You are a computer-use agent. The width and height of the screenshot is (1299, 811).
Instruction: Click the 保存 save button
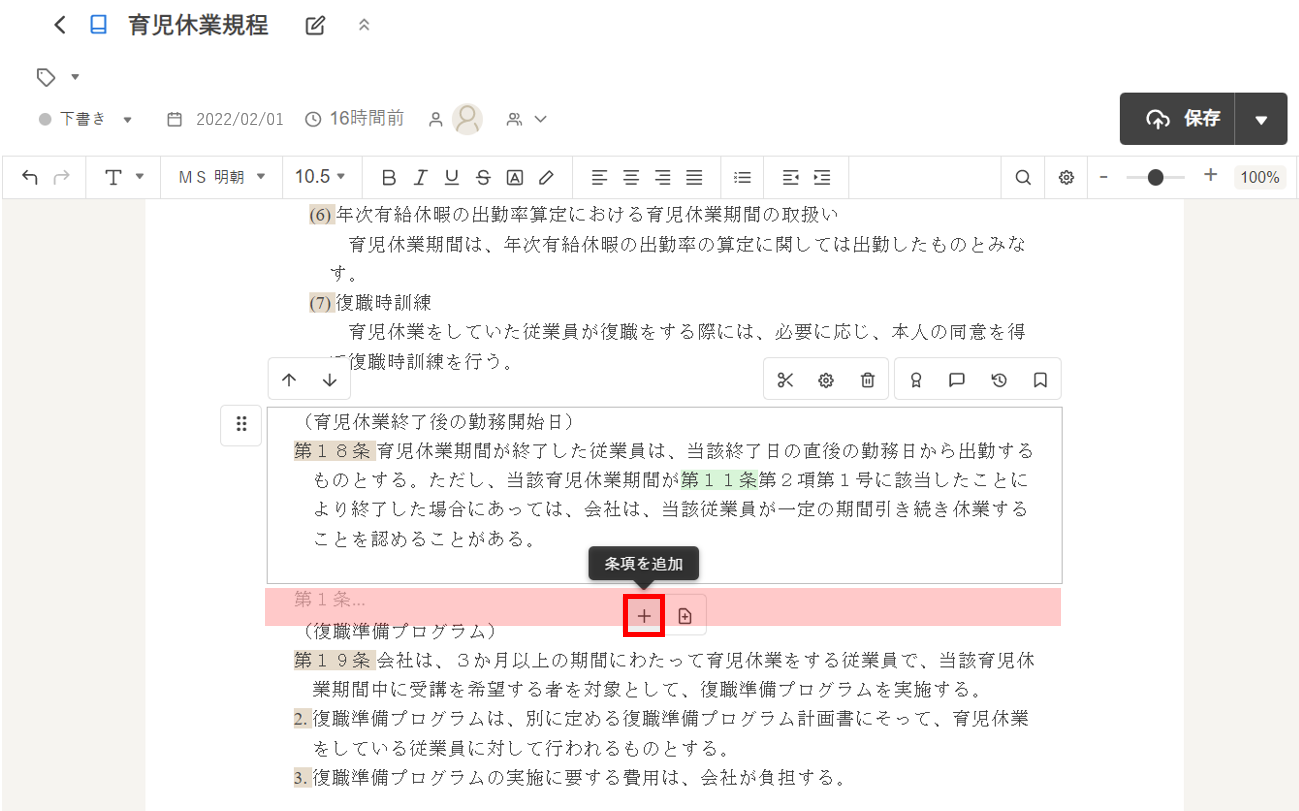click(1179, 120)
